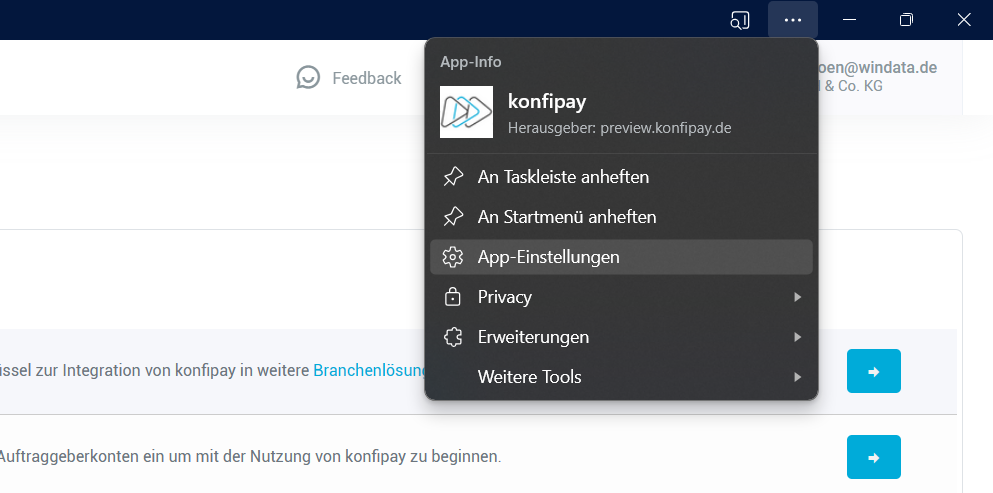Image resolution: width=993 pixels, height=493 pixels.
Task: Open the Weitere Tools menu entry
Action: click(529, 377)
